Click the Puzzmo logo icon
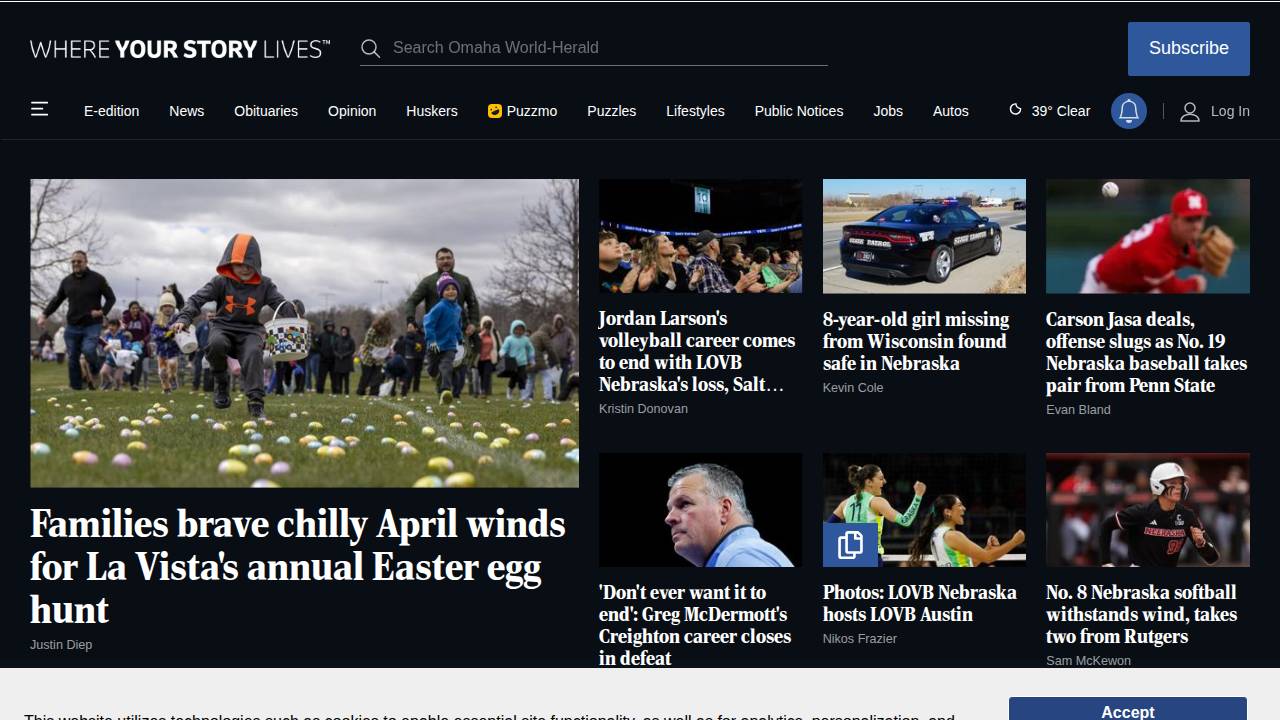 click(495, 111)
